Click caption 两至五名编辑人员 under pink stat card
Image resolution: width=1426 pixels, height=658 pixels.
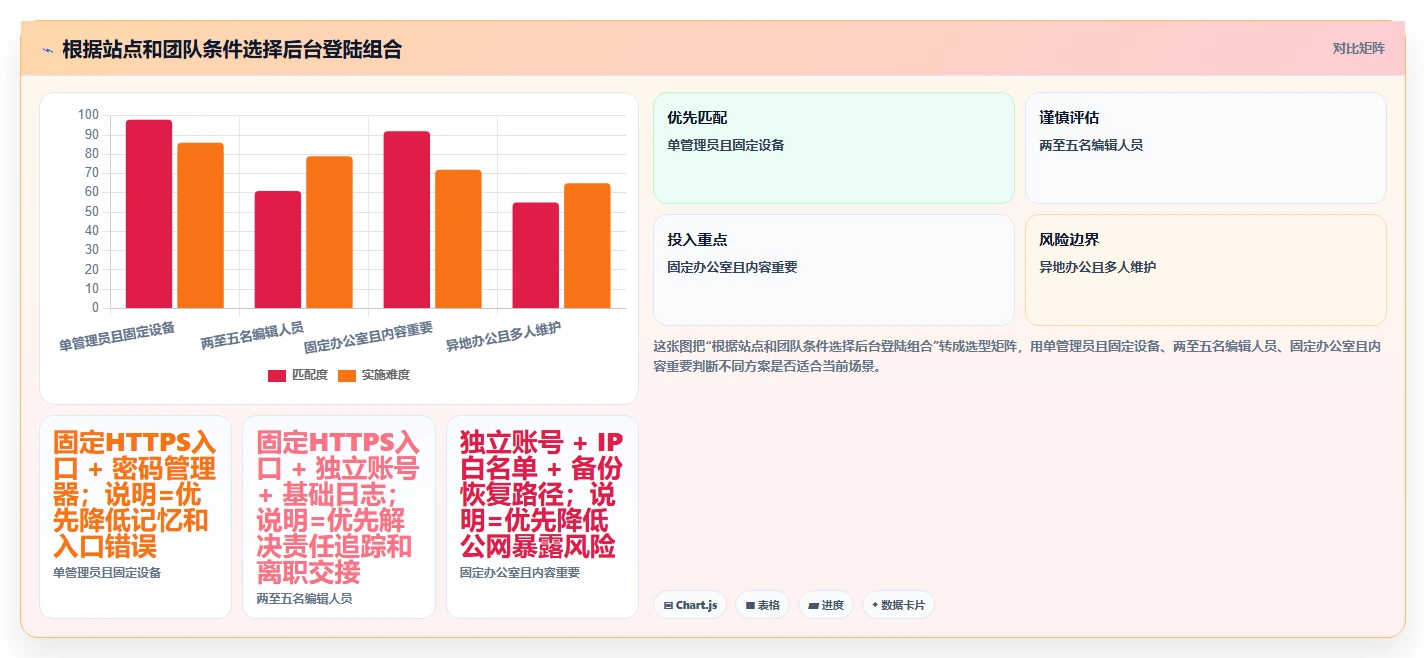pyautogui.click(x=304, y=599)
